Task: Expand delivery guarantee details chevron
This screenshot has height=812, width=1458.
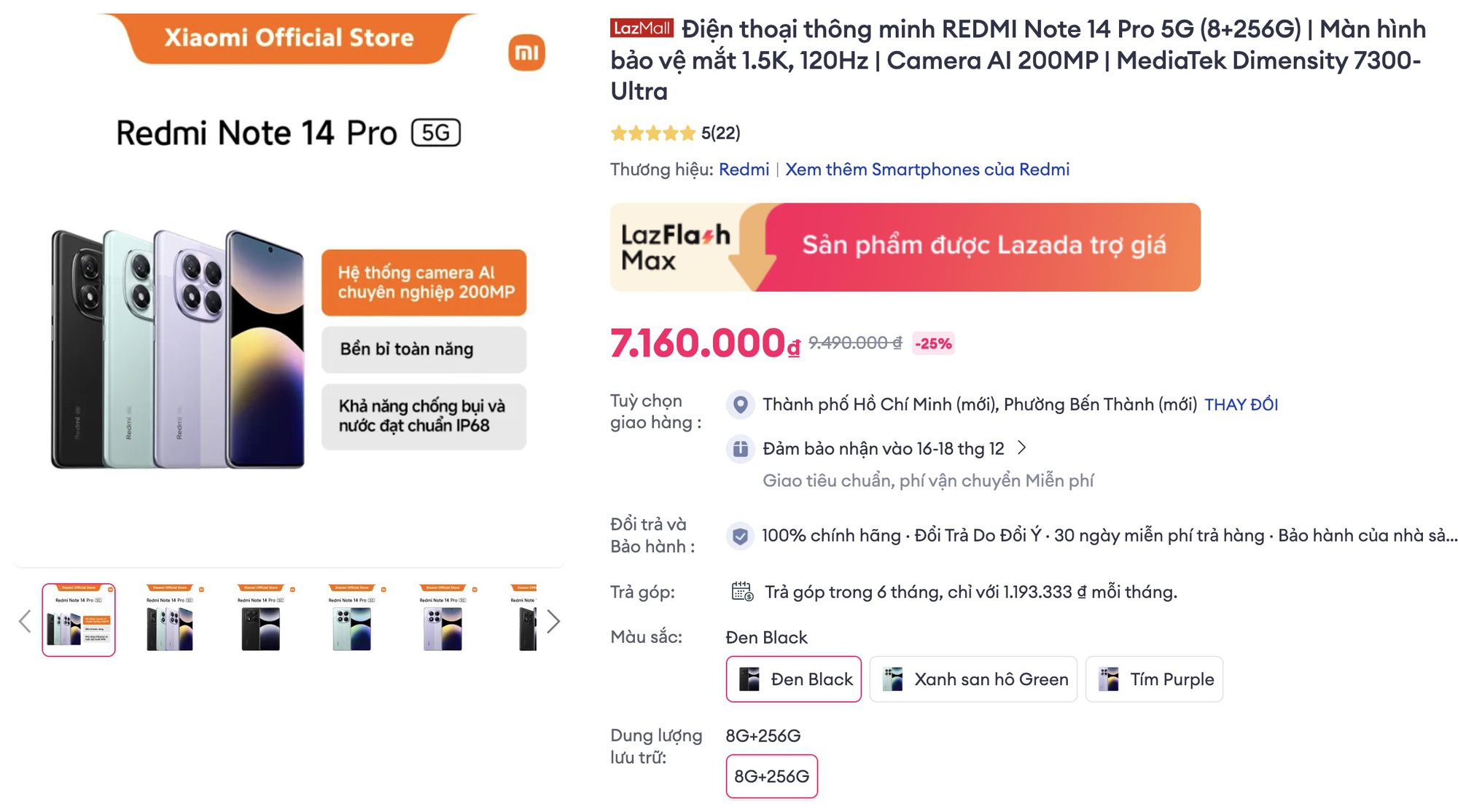Action: 1022,448
